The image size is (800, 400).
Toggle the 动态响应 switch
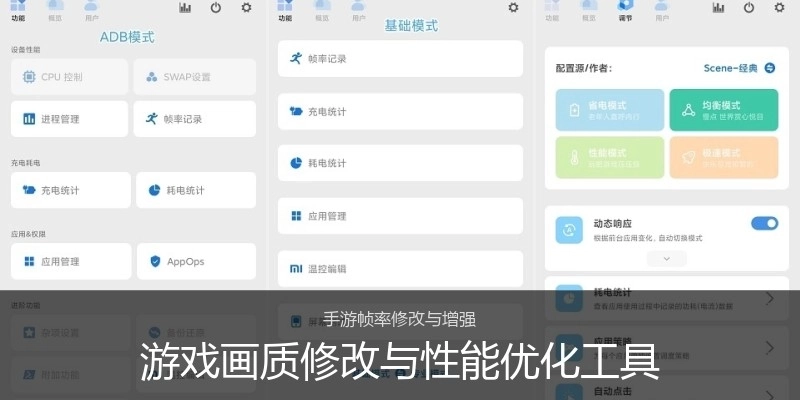point(764,223)
